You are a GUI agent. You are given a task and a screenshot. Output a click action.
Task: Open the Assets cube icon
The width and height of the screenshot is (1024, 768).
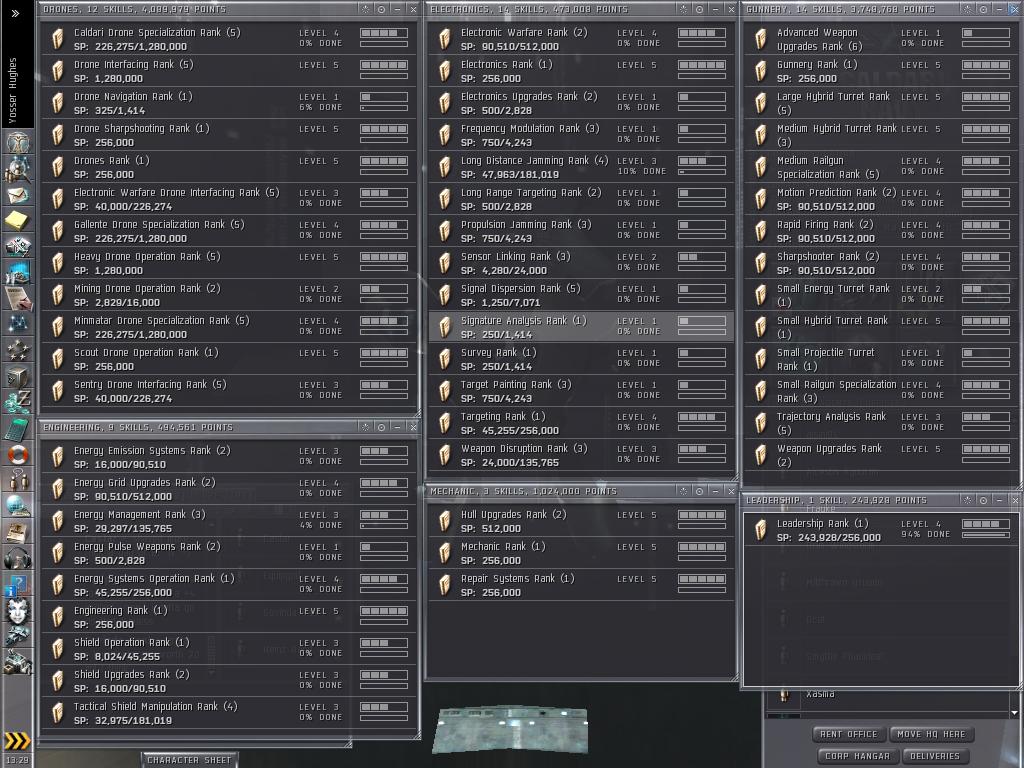18,376
